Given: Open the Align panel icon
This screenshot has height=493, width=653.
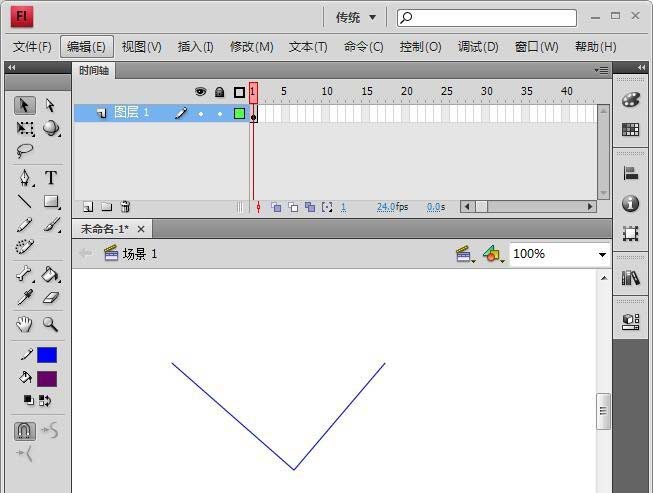Looking at the screenshot, I should tap(631, 173).
